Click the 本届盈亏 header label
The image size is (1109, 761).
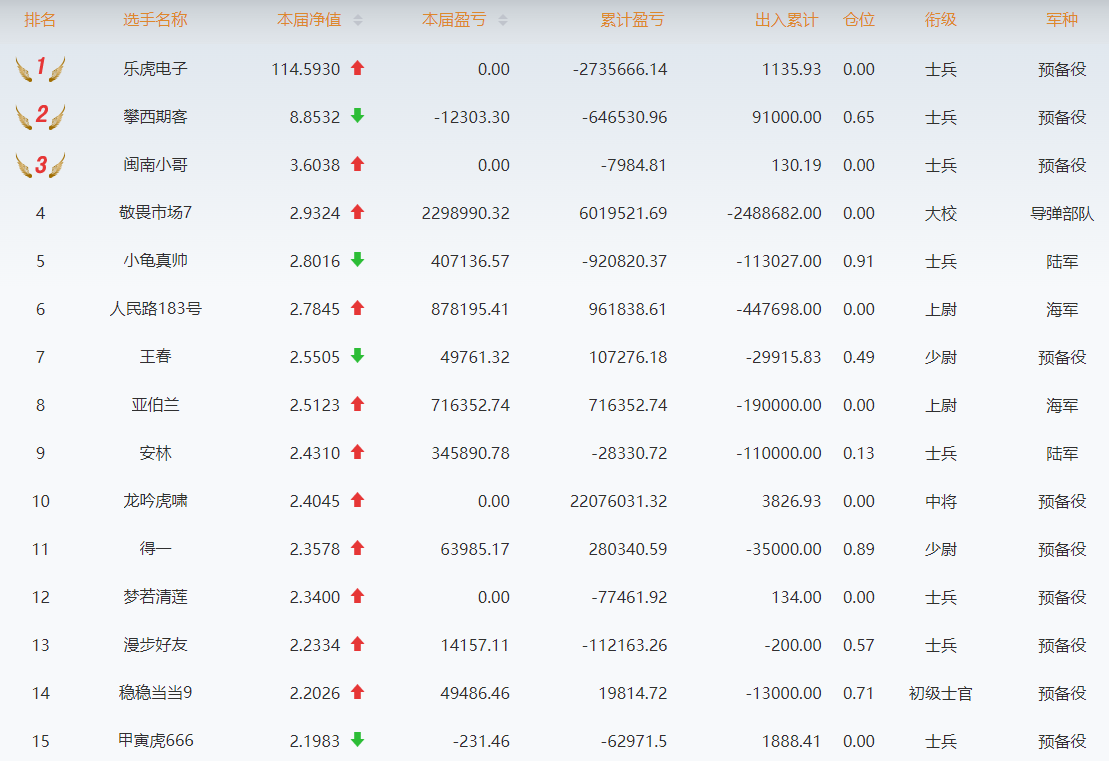tap(454, 20)
